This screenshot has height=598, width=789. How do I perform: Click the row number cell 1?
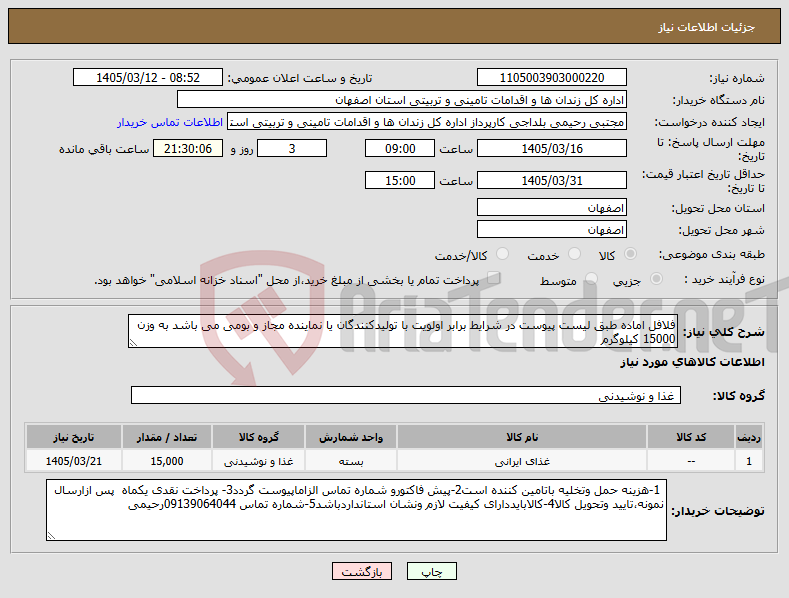(749, 461)
